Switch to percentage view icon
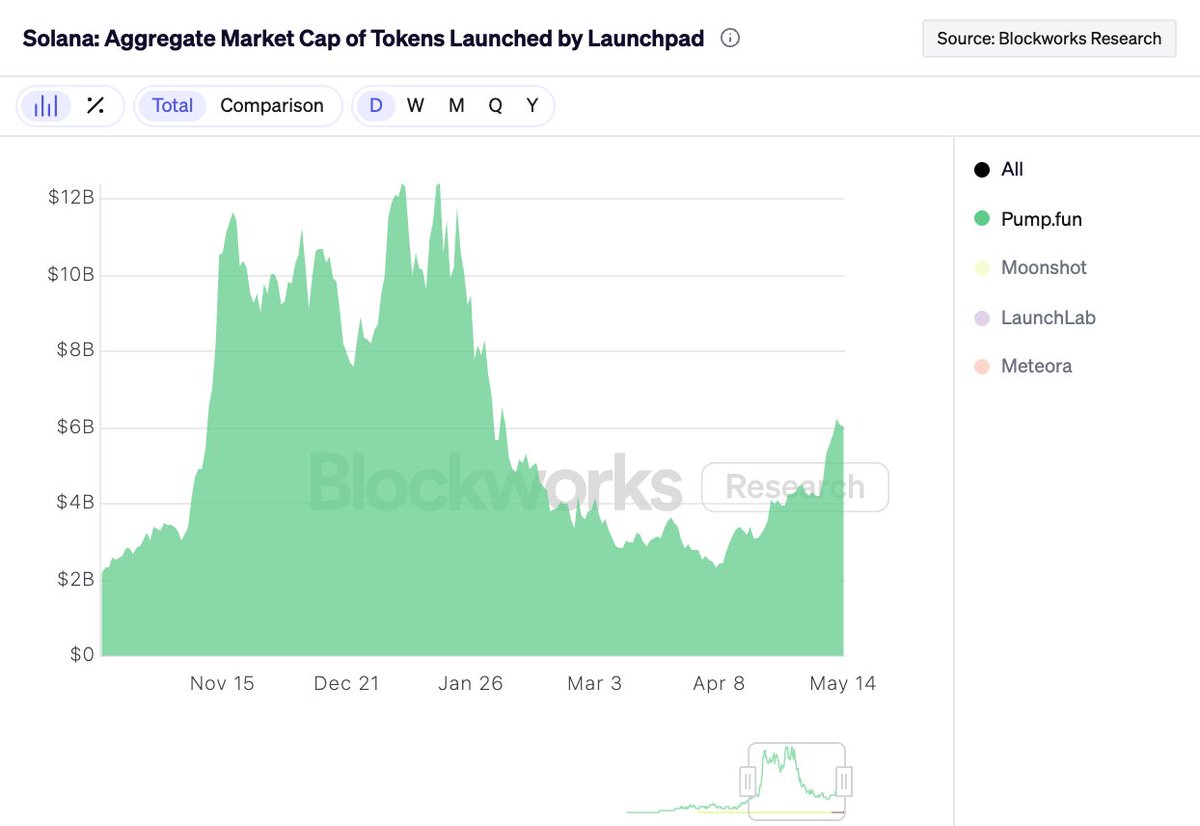Screen dimensions: 1200x826 (x=96, y=106)
